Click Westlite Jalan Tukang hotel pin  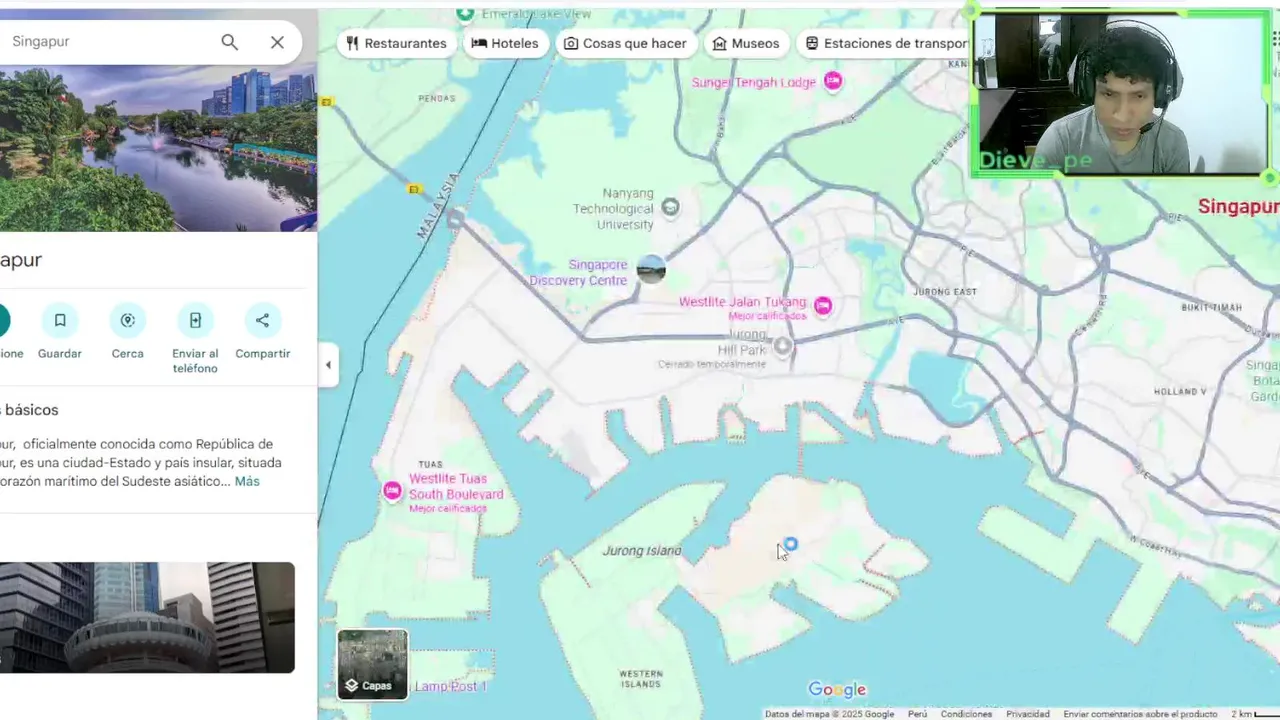822,306
